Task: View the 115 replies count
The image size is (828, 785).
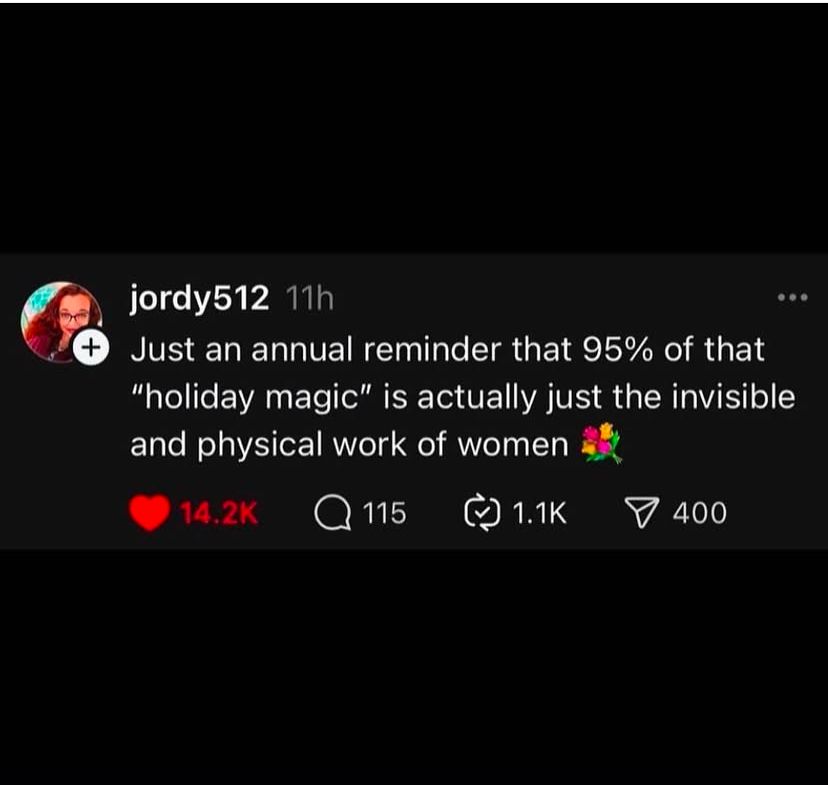Action: pos(384,513)
